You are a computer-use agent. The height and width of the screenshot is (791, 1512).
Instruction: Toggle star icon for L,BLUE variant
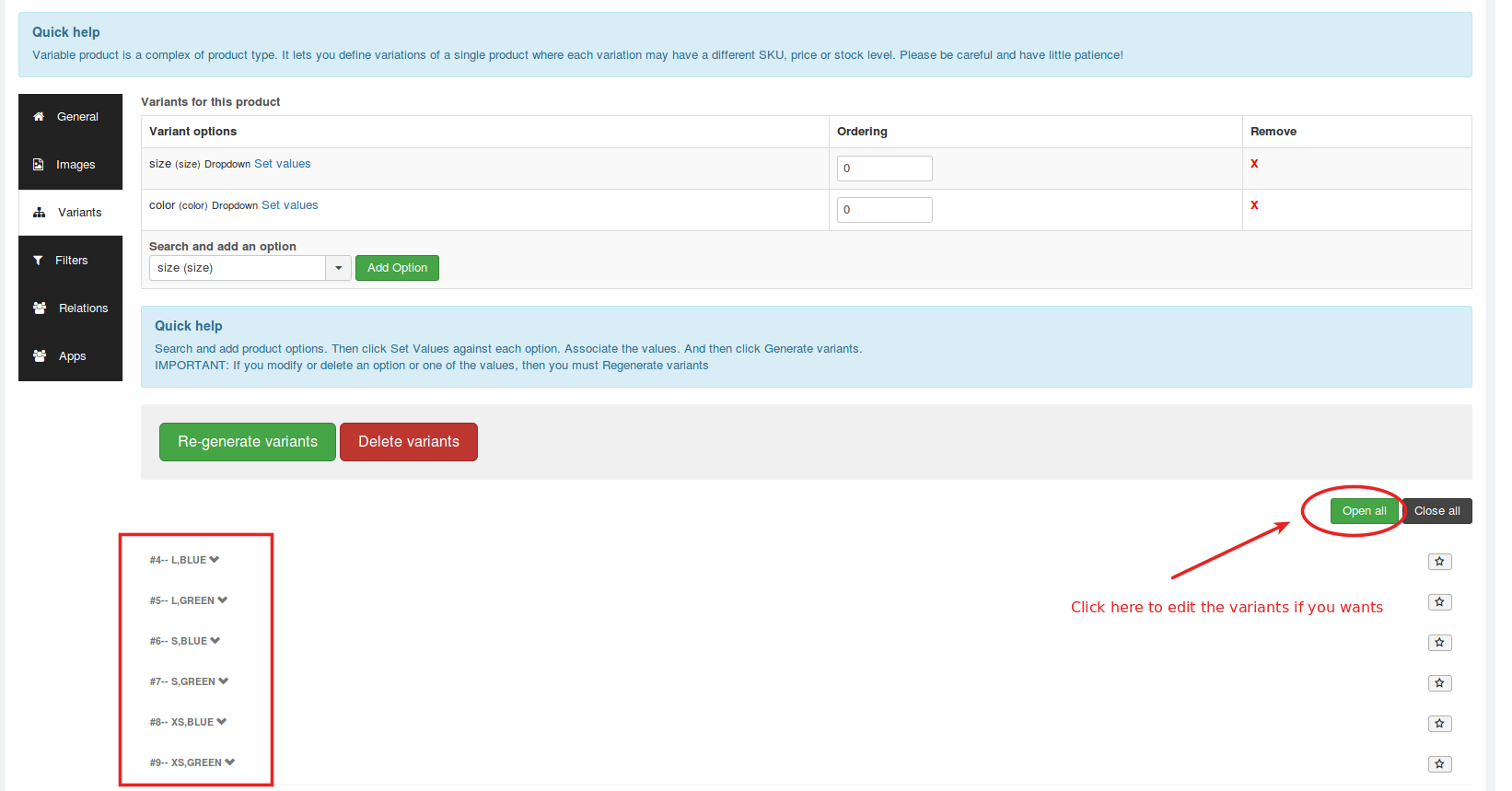coord(1439,562)
